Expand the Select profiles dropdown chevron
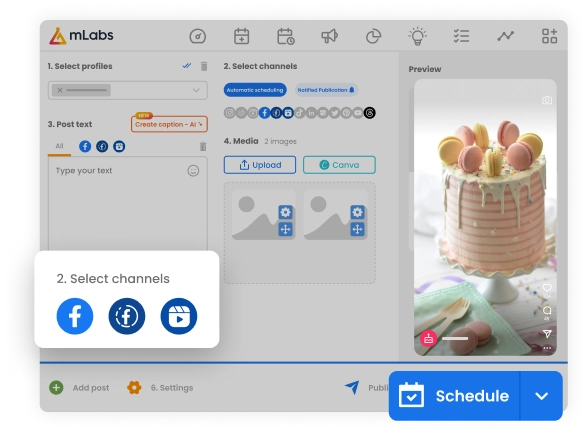The height and width of the screenshot is (432, 588). click(196, 90)
